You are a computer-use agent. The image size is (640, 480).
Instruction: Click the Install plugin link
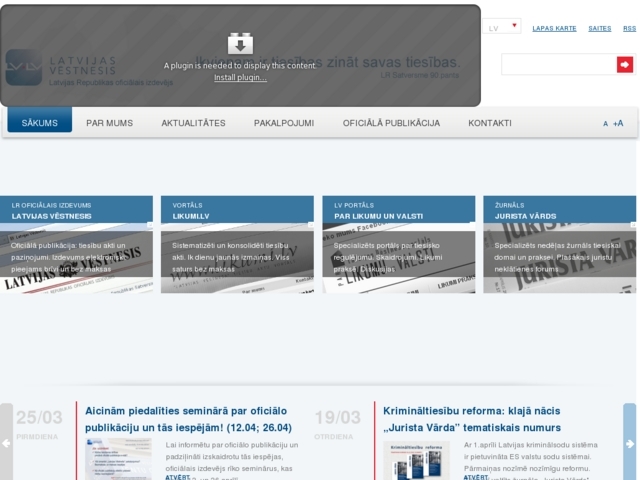[240, 77]
